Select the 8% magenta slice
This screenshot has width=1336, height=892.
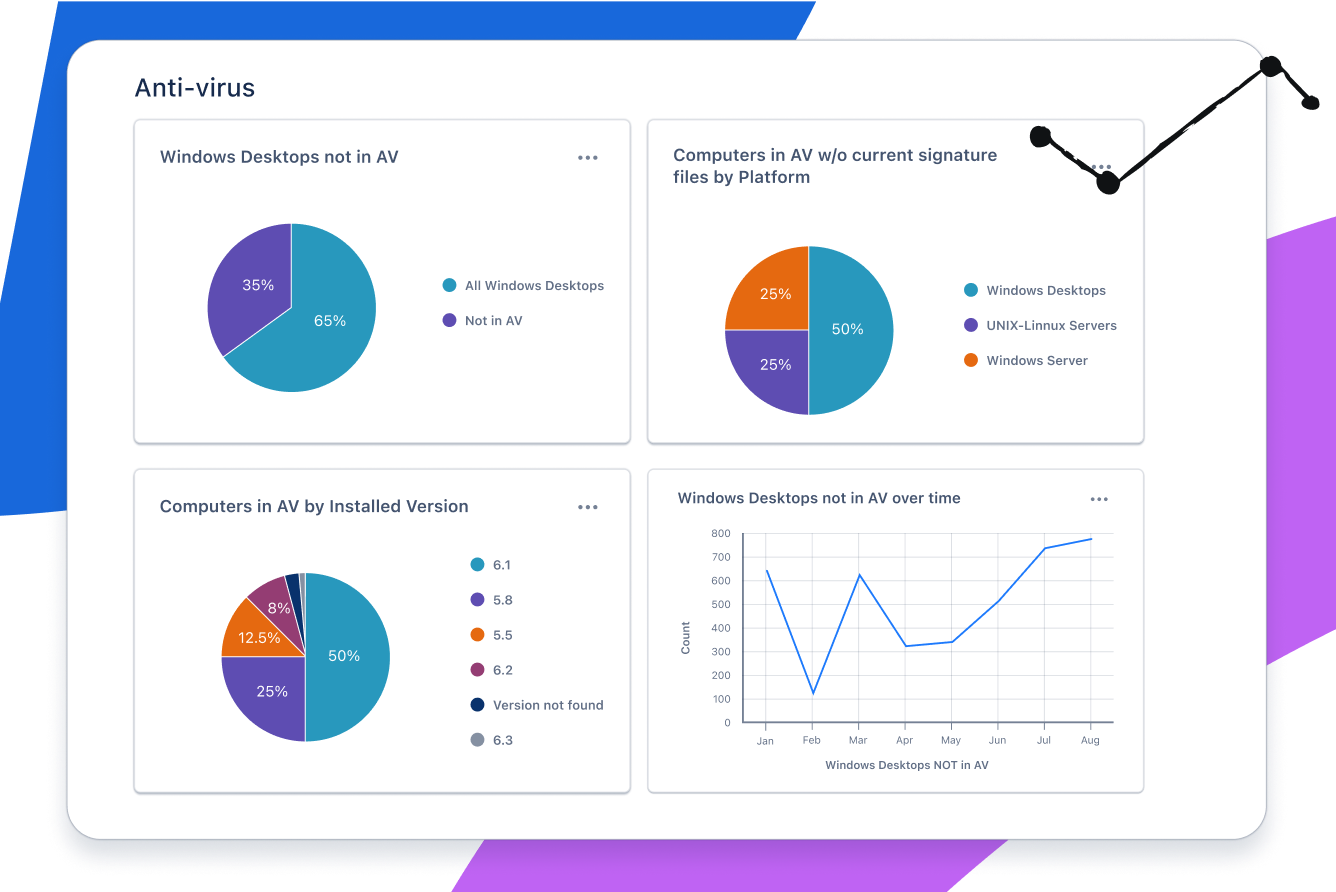pos(278,608)
